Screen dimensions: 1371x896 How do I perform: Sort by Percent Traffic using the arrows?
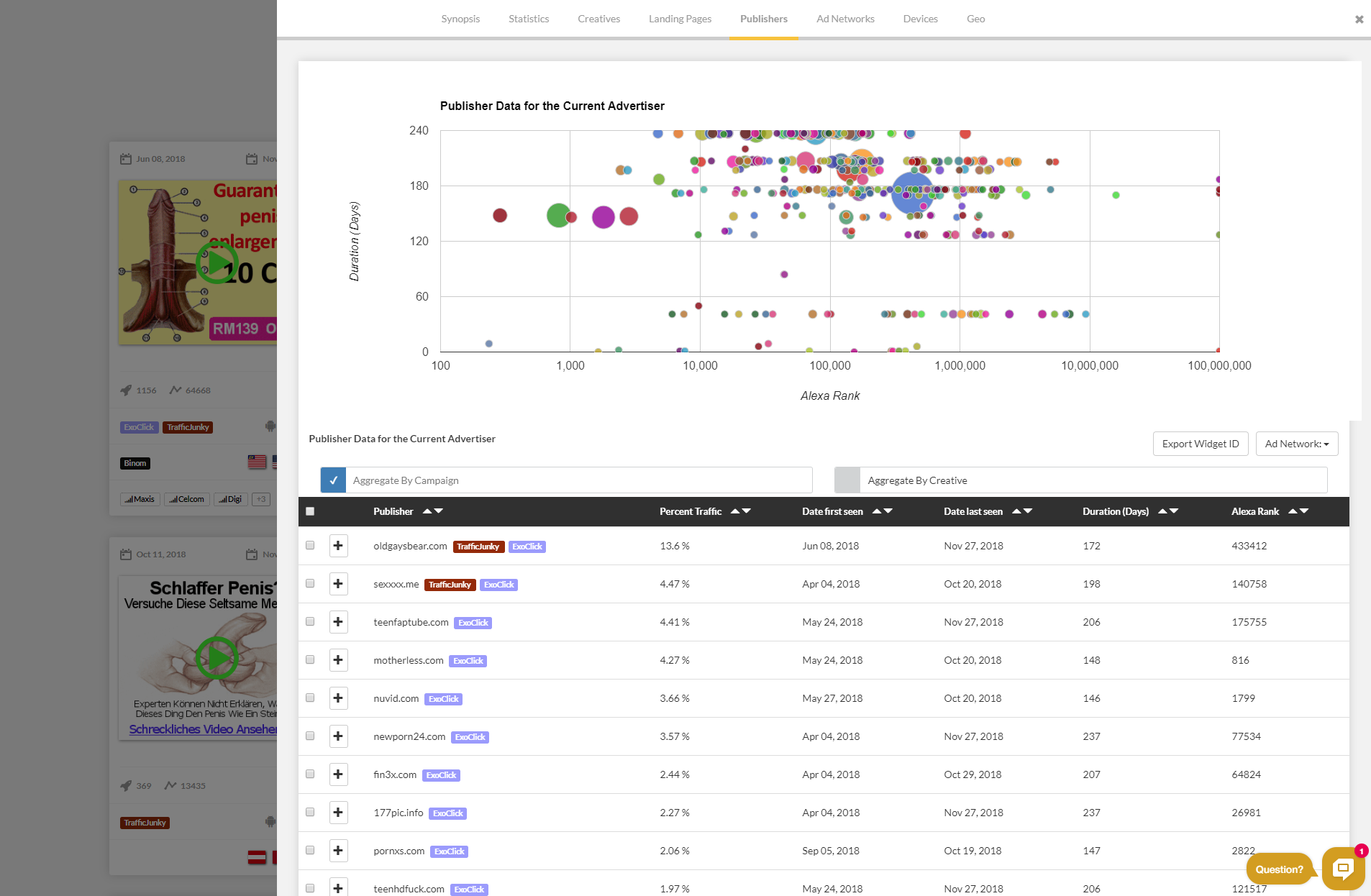click(x=740, y=511)
